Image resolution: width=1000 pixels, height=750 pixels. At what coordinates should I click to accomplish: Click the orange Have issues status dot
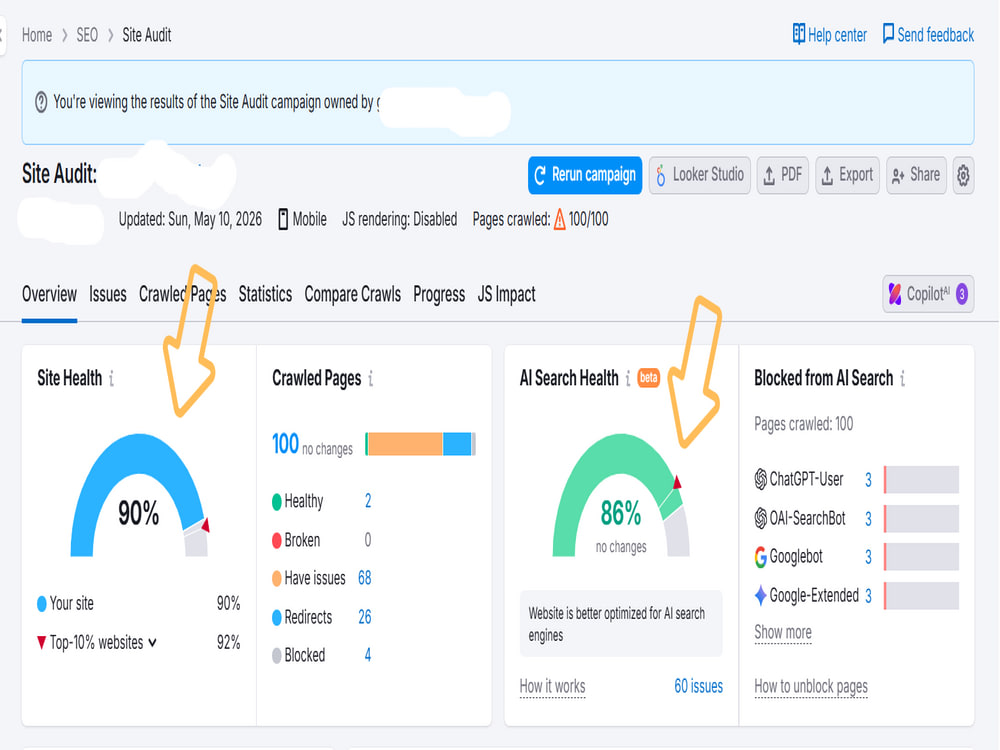(x=277, y=578)
